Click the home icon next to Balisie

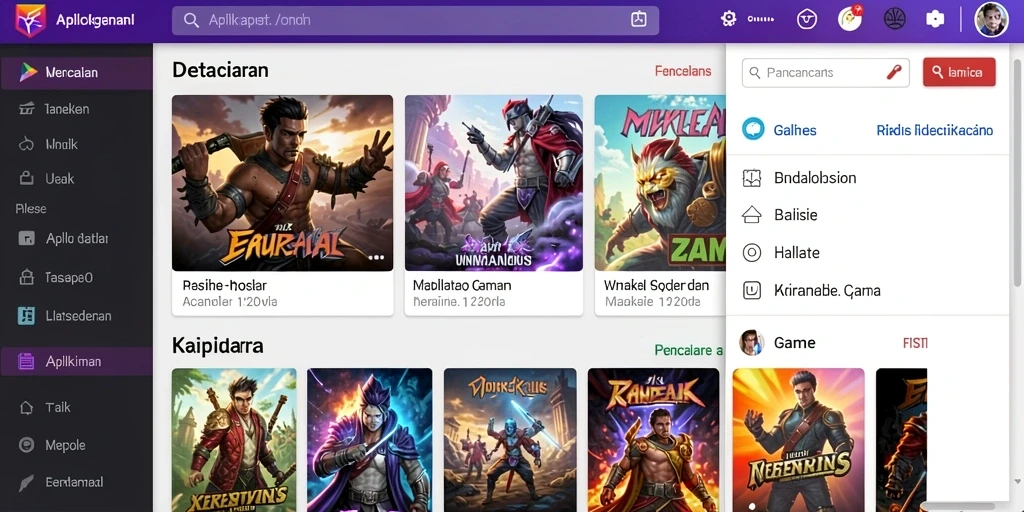pos(752,215)
